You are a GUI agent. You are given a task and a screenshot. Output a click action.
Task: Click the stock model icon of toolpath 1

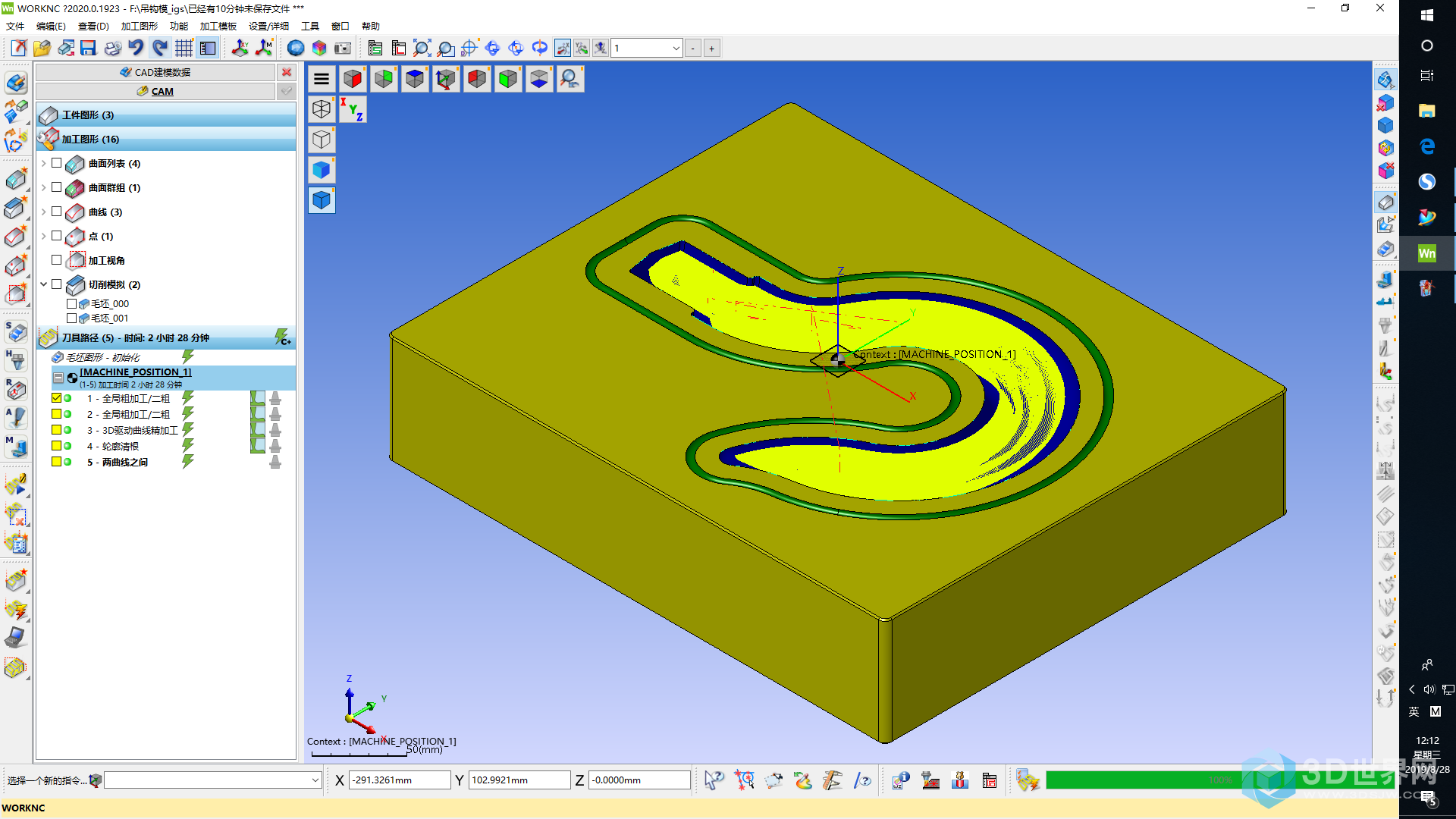click(258, 398)
